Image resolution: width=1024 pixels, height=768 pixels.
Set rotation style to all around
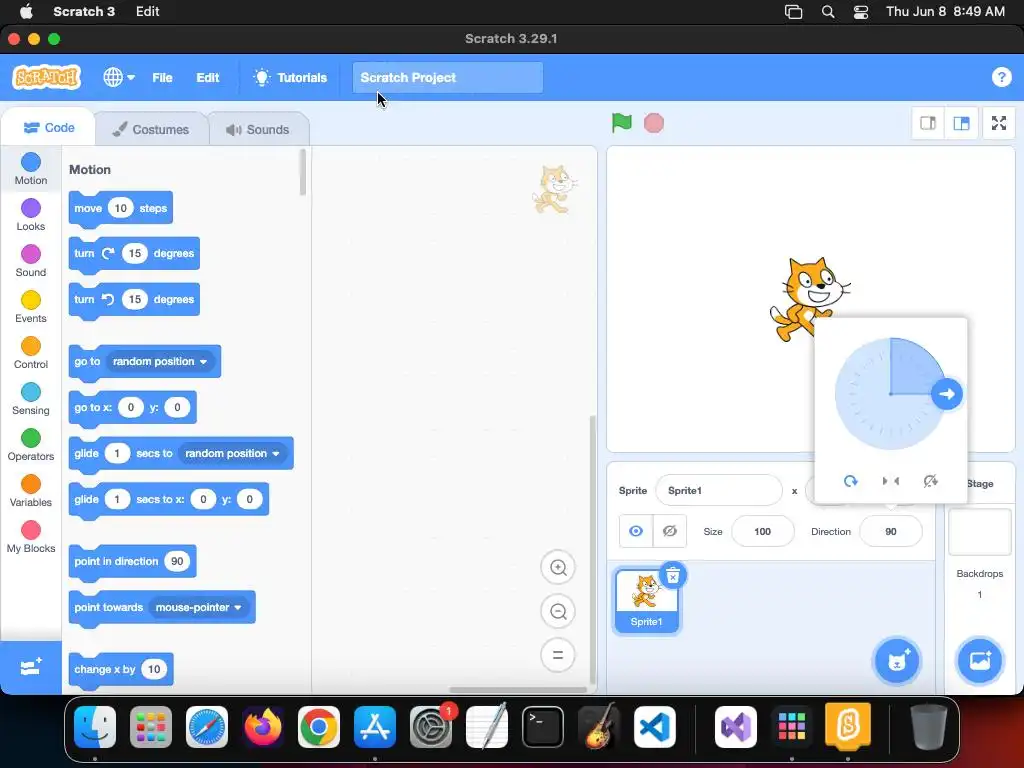(x=850, y=481)
